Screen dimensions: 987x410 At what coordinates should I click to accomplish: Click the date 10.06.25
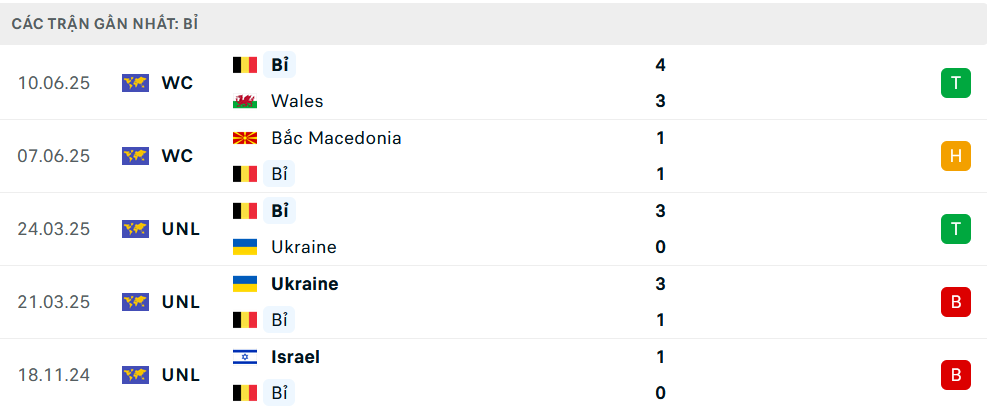coord(54,83)
